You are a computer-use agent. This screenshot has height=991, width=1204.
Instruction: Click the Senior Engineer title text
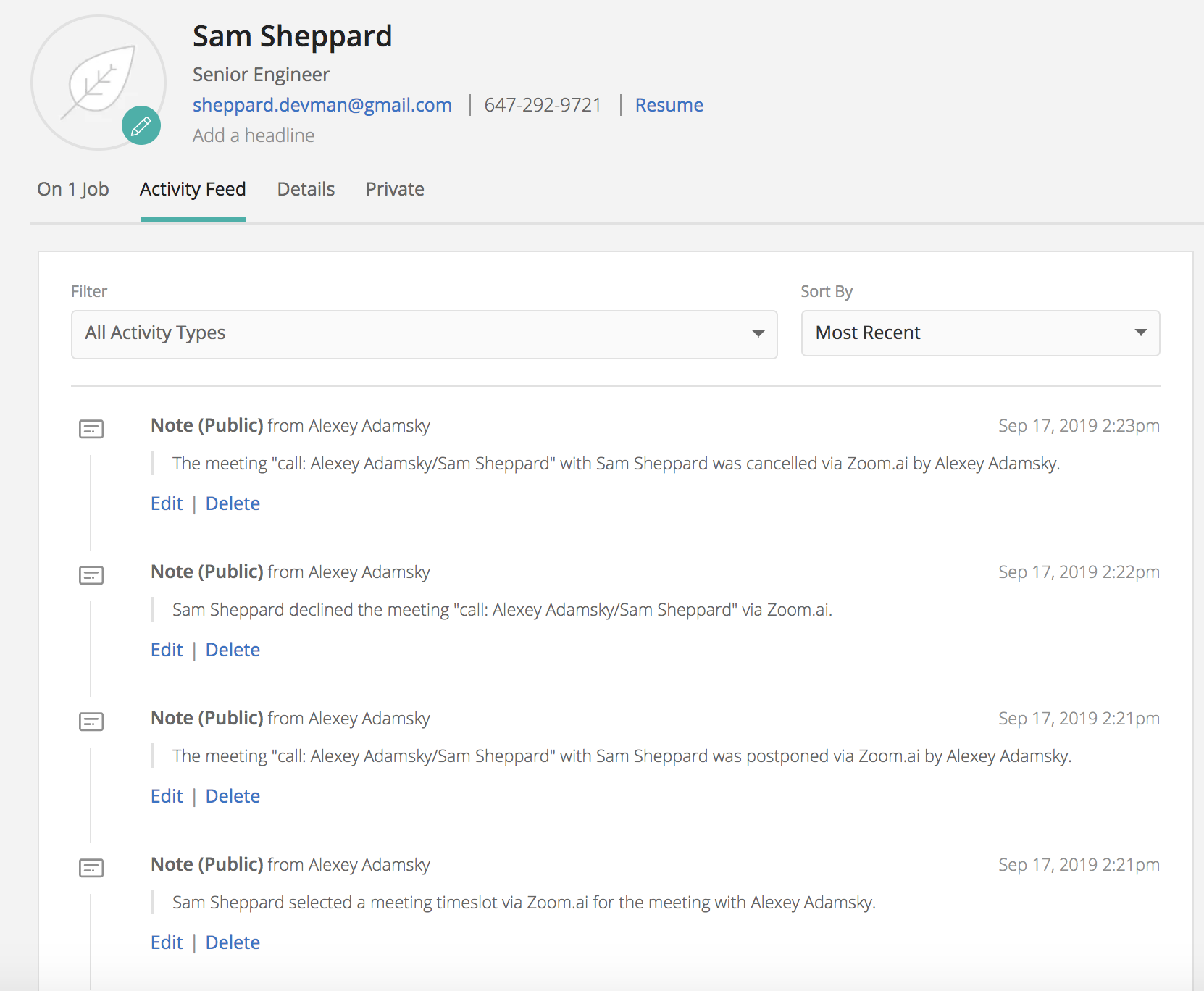[261, 75]
